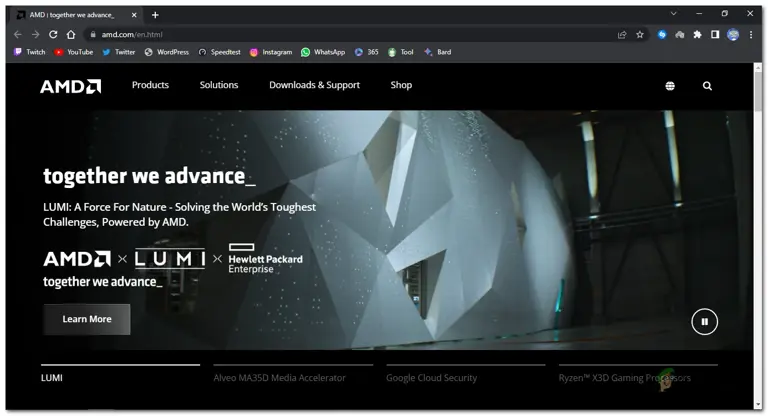
Task: Click the Learn More button
Action: click(x=86, y=319)
